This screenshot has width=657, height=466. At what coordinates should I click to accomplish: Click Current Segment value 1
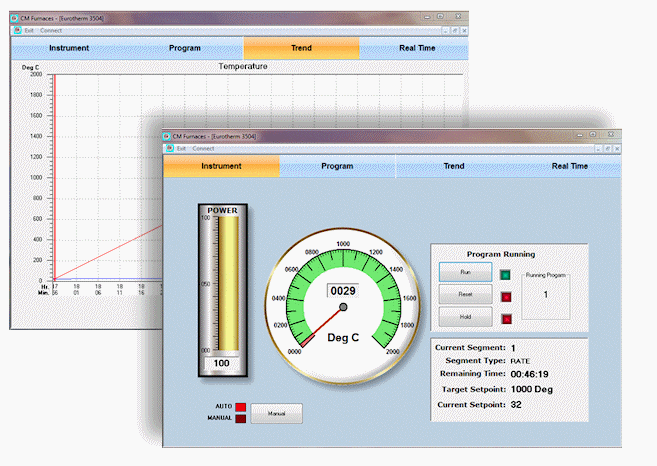click(x=513, y=348)
